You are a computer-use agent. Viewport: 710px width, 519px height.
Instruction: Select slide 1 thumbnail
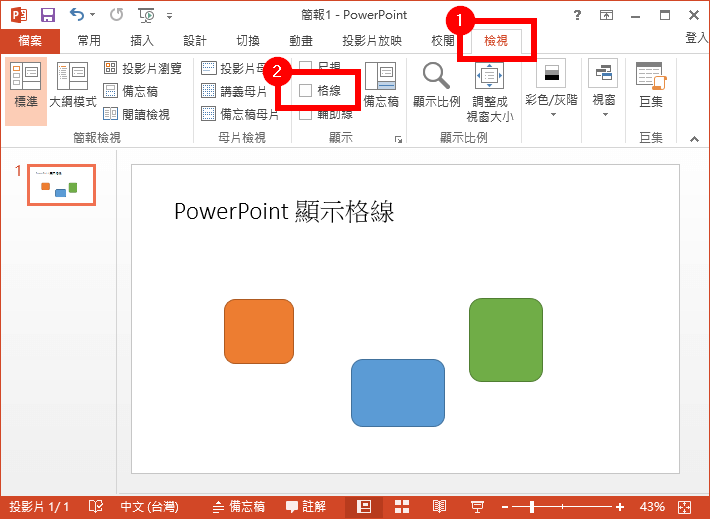pos(62,185)
